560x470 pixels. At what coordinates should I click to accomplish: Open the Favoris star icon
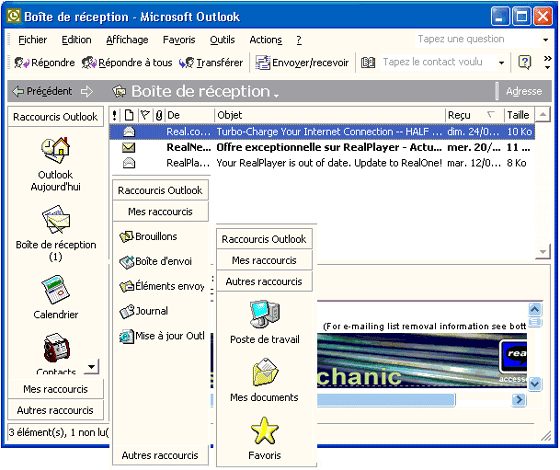point(264,430)
